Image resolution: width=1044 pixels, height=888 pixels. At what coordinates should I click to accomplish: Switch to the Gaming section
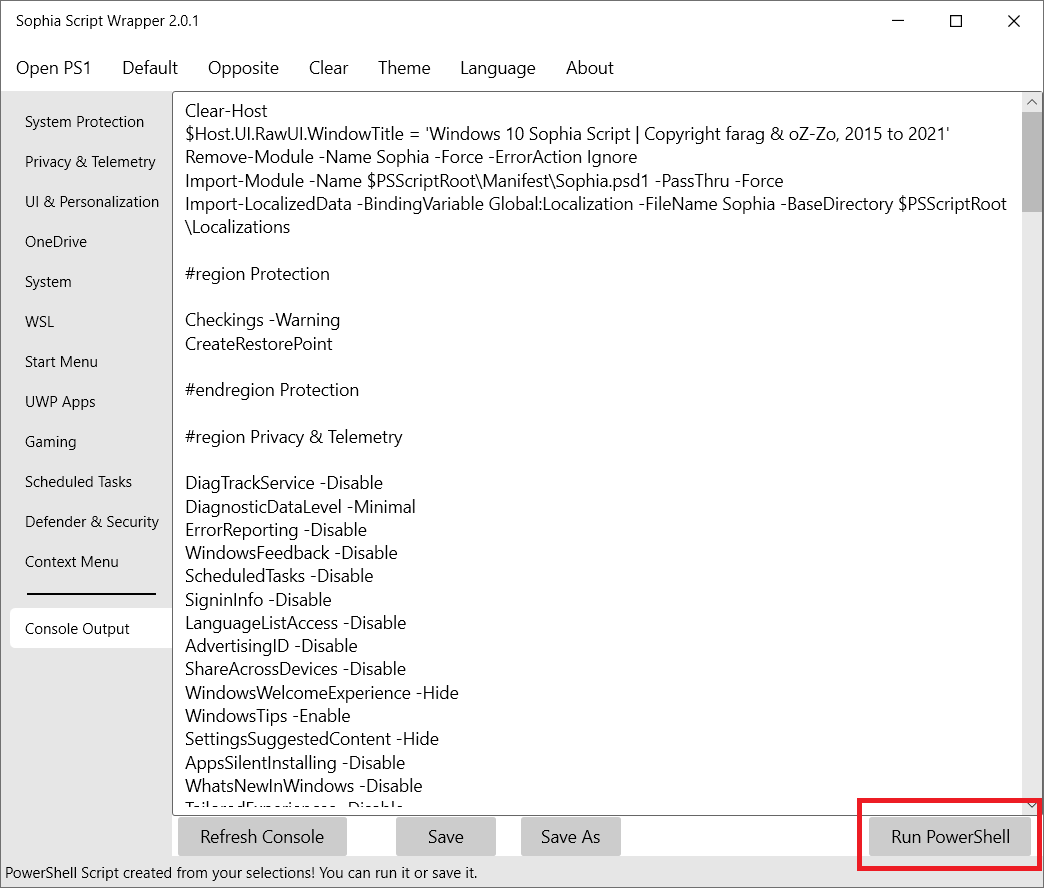tap(51, 441)
